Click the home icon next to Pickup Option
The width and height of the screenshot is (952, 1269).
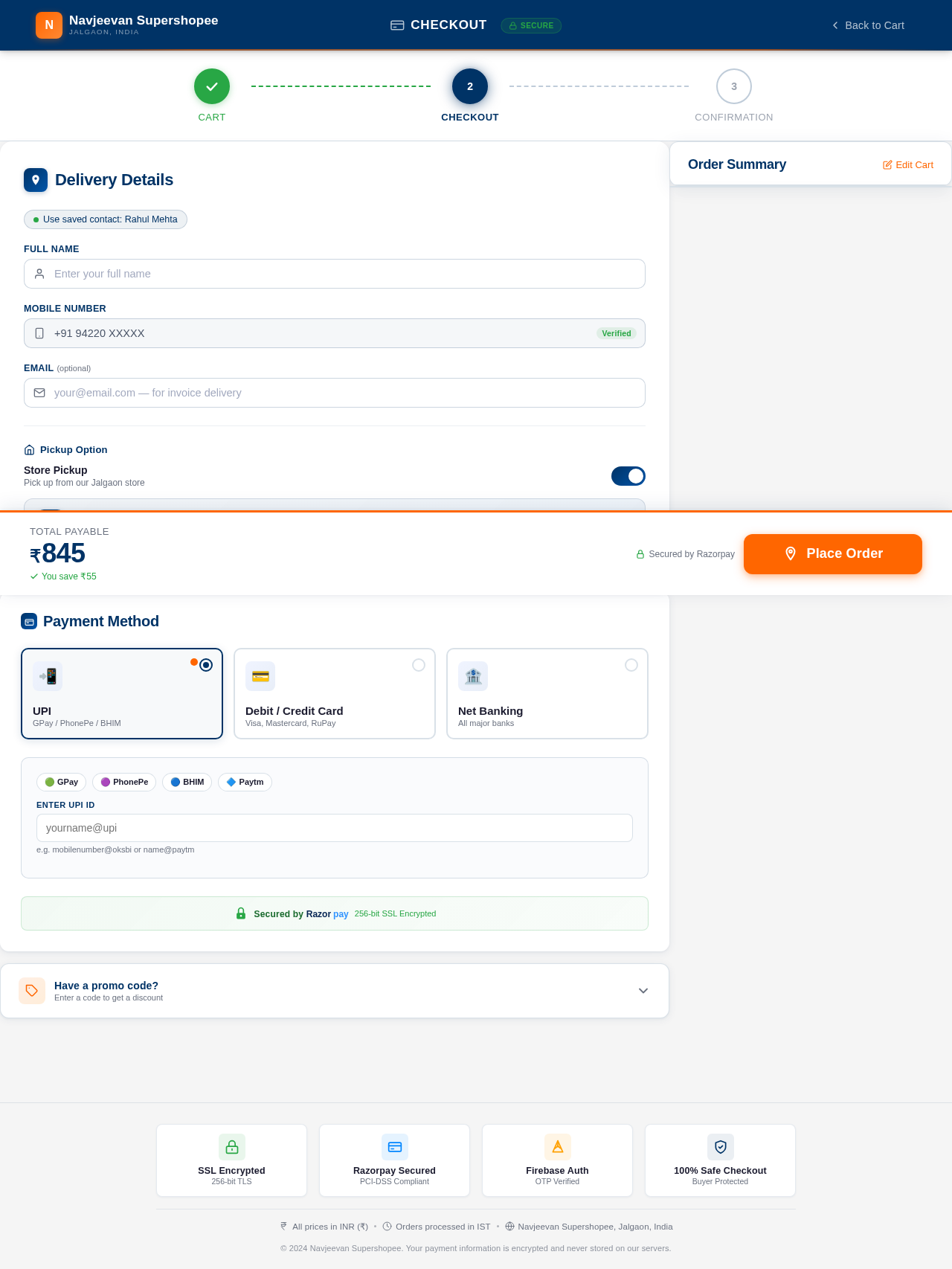29,449
